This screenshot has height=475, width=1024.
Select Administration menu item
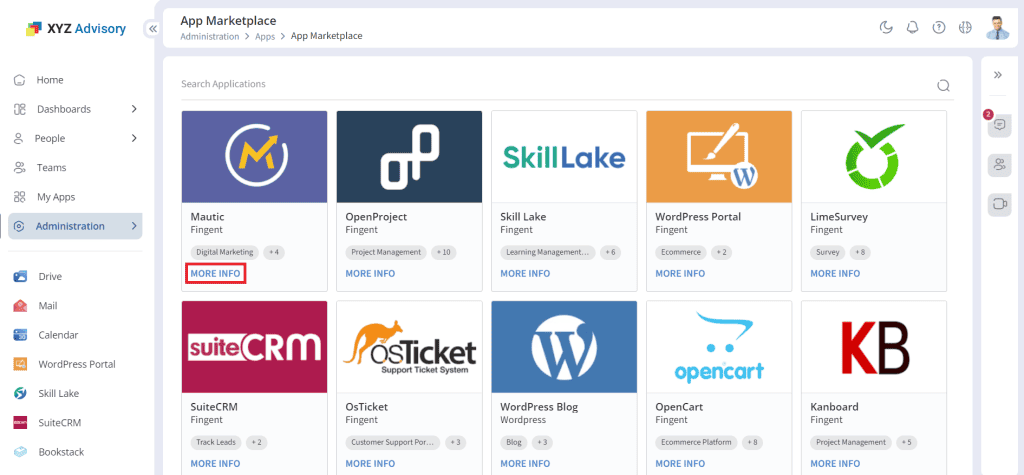pos(75,226)
